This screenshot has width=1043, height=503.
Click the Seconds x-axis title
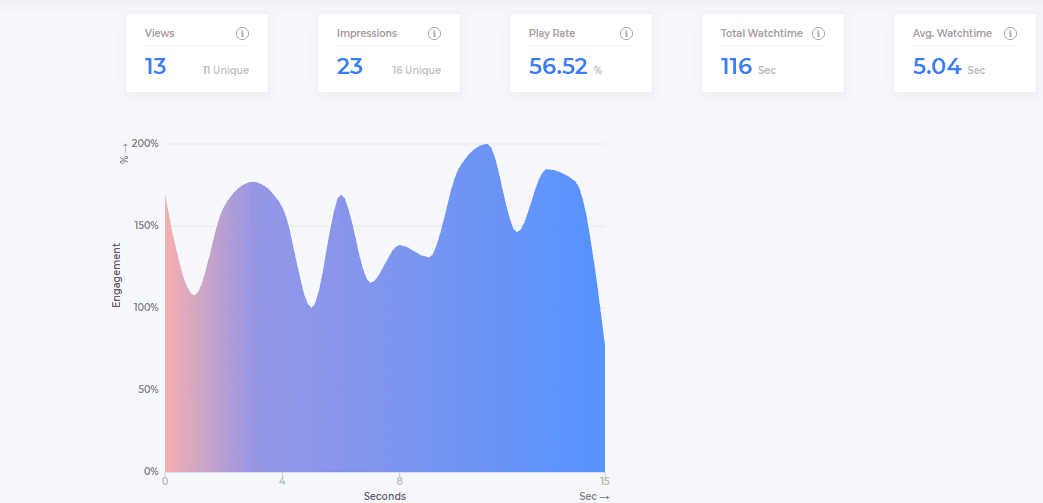pos(385,496)
